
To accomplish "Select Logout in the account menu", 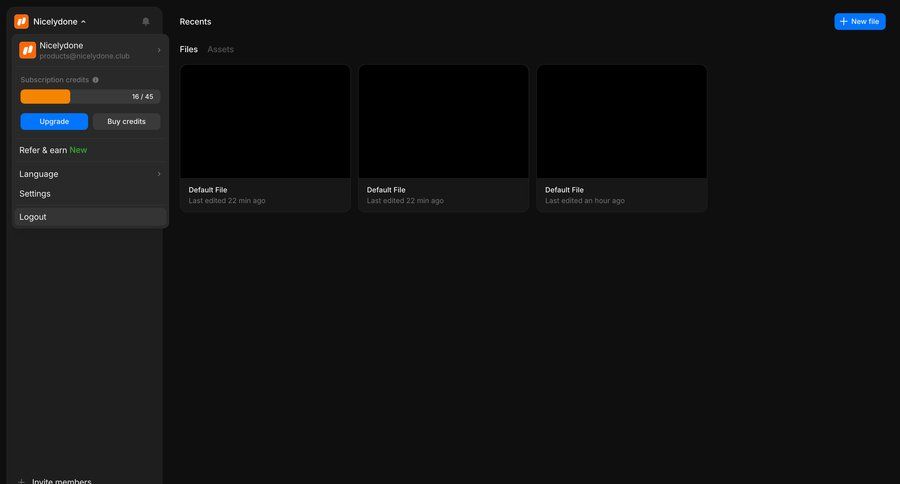I will [x=90, y=217].
